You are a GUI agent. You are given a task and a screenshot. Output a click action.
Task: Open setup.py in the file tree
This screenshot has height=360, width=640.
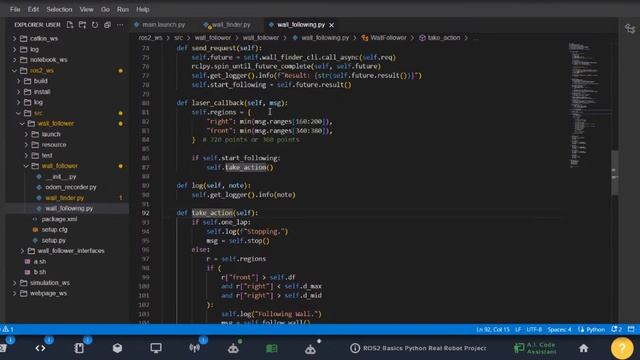(x=53, y=240)
